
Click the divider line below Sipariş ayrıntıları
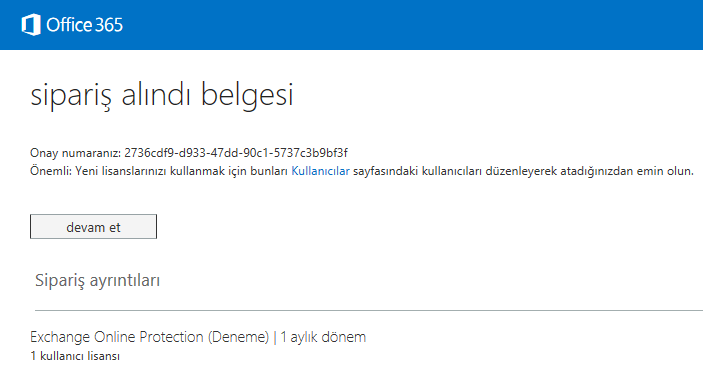click(x=369, y=310)
